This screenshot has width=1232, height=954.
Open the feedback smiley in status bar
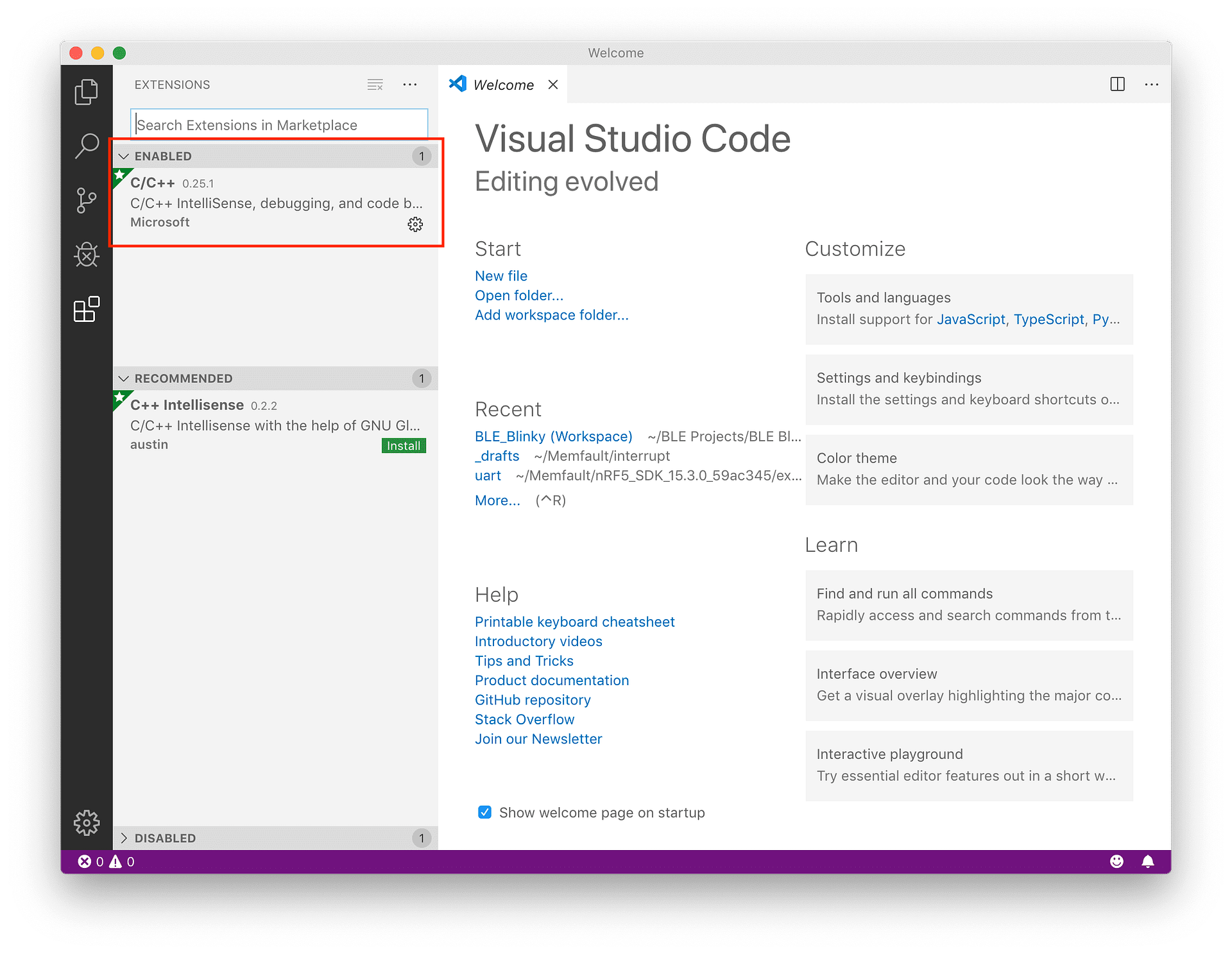[1116, 862]
